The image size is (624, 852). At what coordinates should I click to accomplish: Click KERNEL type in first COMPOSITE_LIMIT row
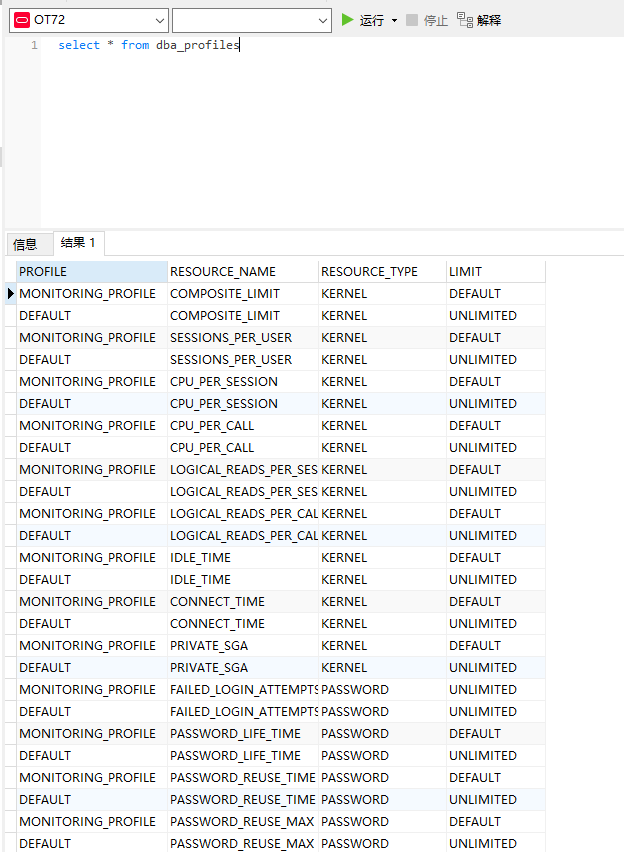click(x=383, y=294)
